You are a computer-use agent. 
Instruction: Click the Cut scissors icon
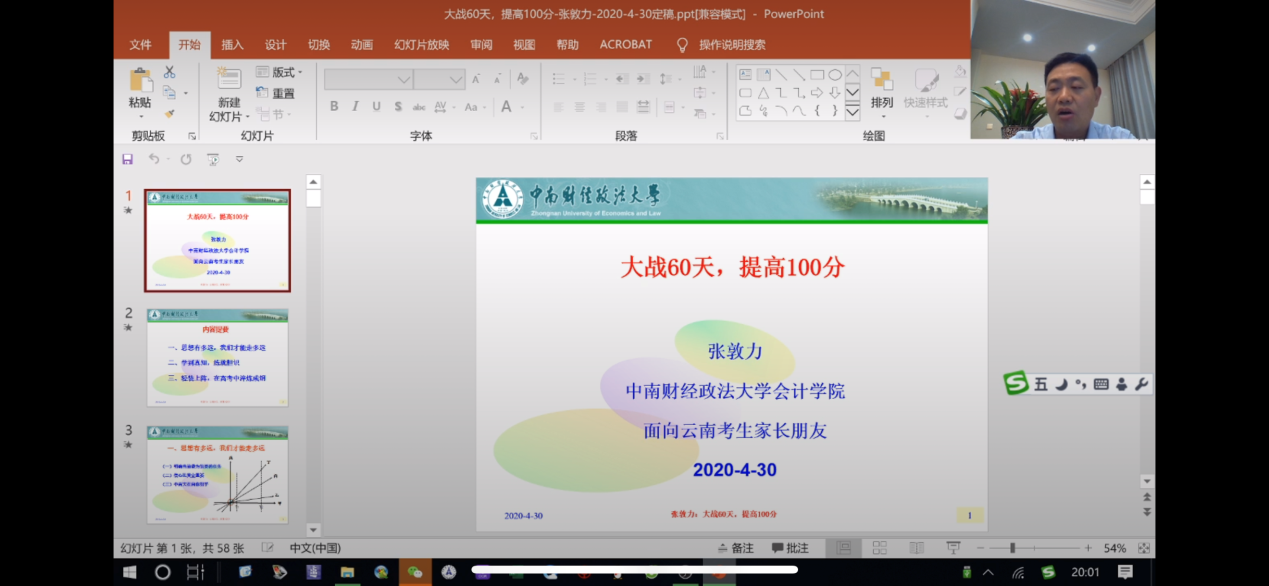click(169, 72)
